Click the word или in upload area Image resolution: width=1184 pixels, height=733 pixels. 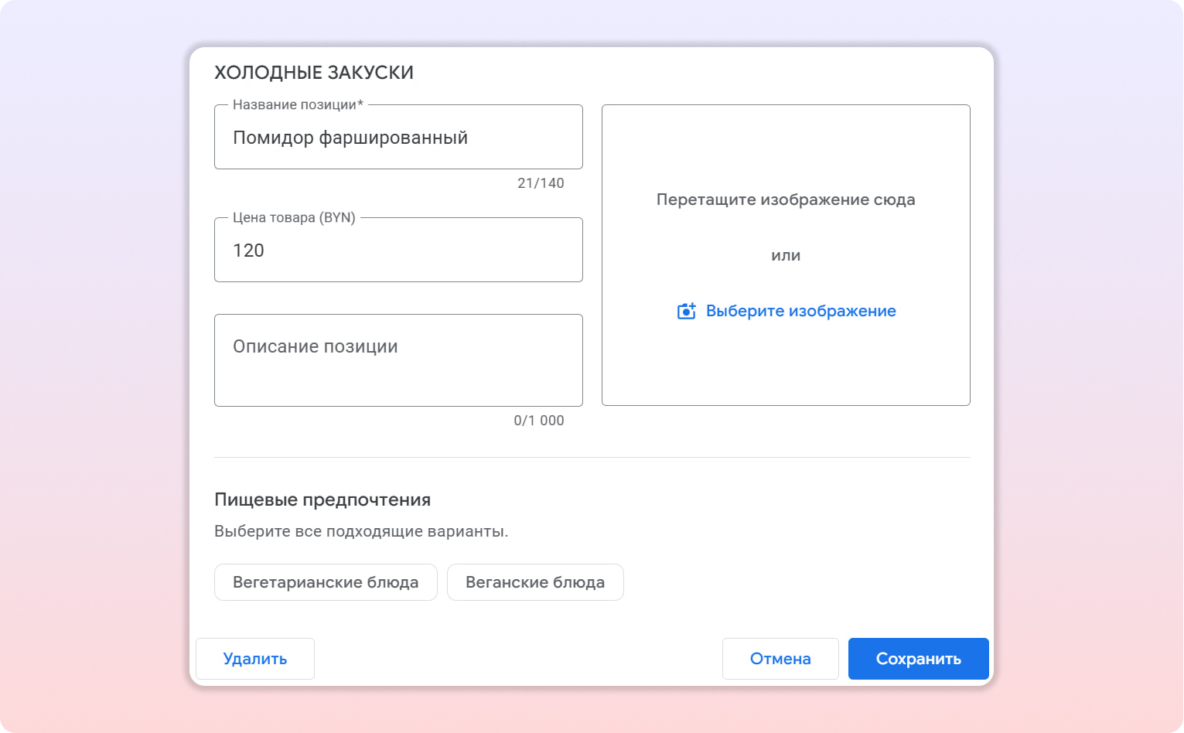tap(785, 255)
